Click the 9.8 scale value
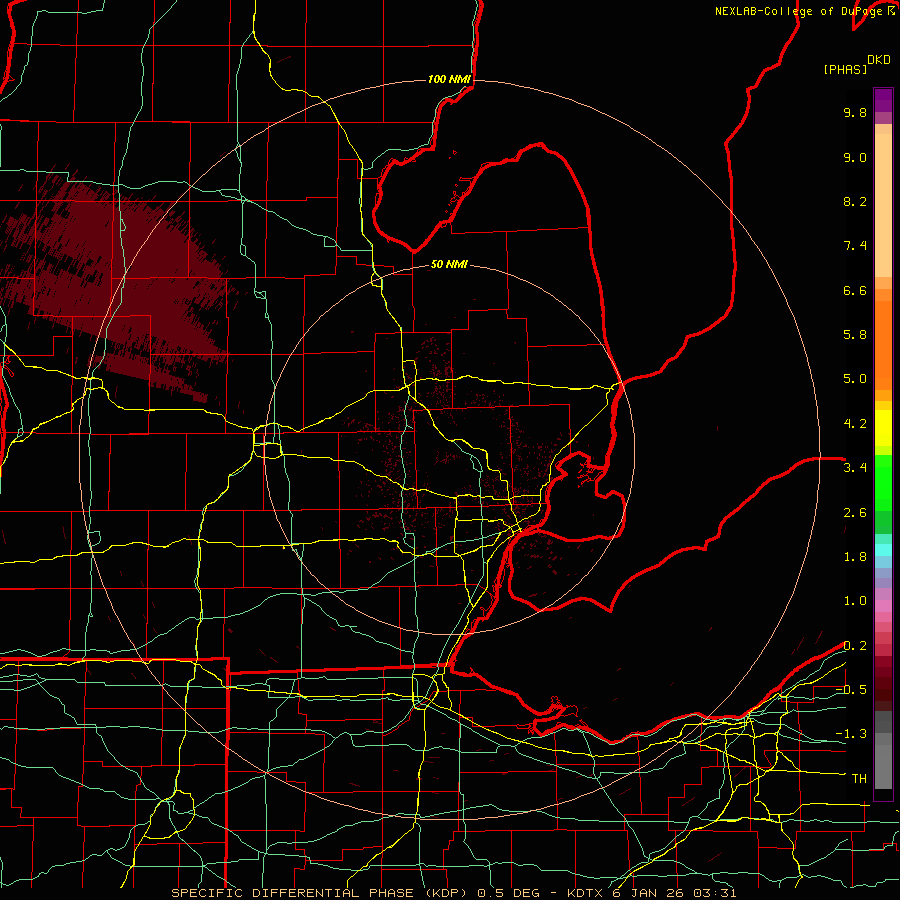The width and height of the screenshot is (900, 900). coord(855,112)
